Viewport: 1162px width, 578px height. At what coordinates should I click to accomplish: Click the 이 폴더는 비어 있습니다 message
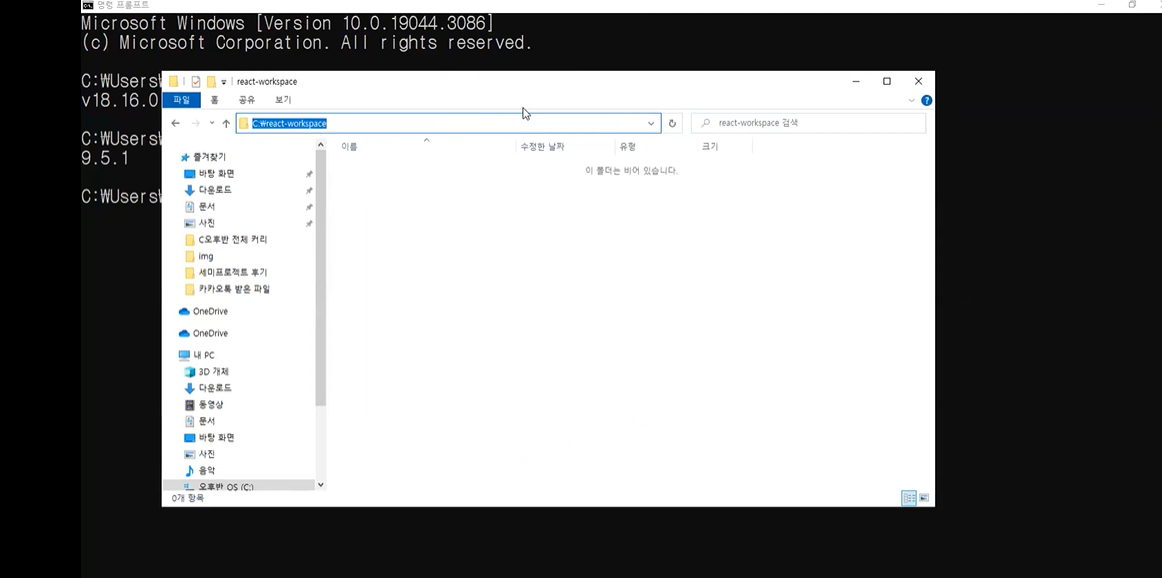click(631, 171)
